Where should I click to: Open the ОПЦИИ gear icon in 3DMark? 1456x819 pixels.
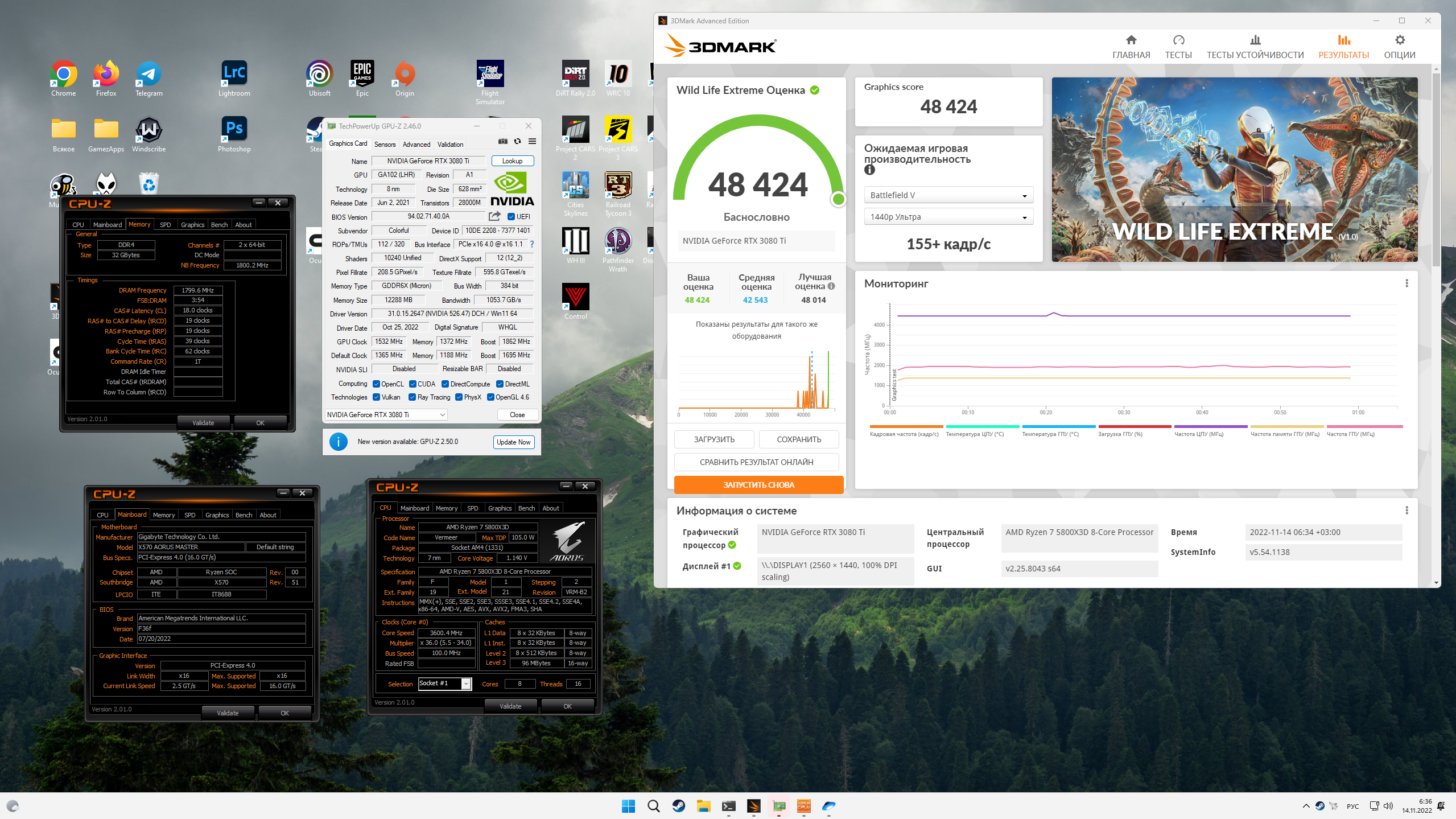click(1400, 40)
